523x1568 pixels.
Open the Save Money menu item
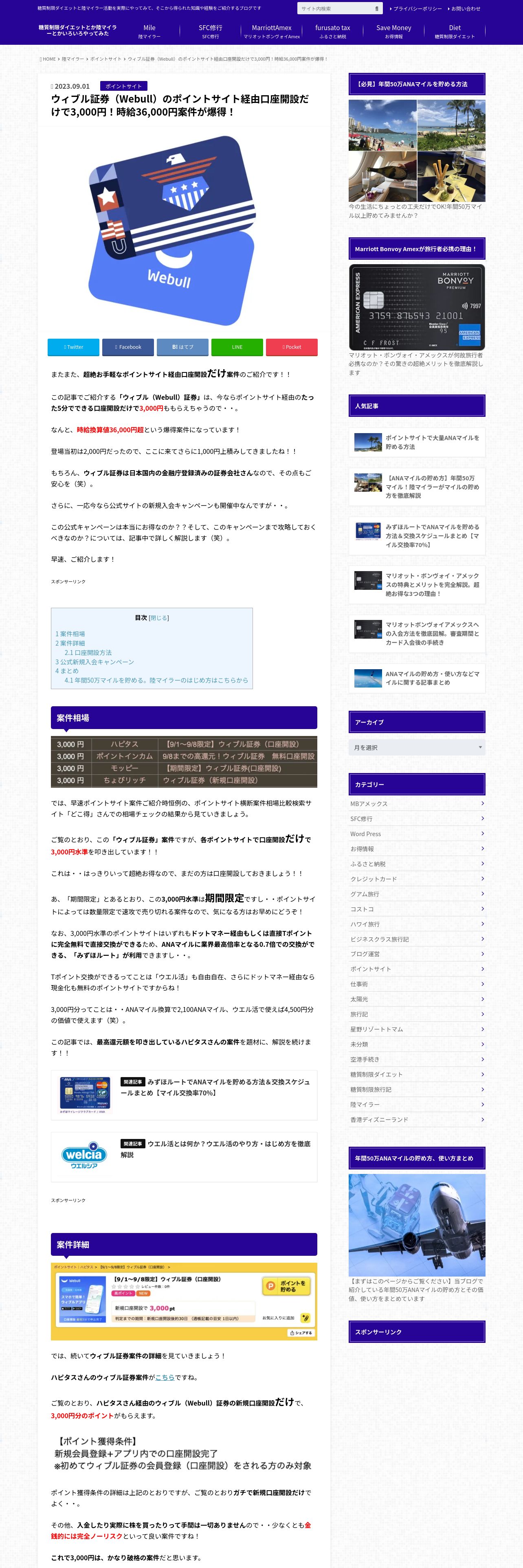(394, 32)
